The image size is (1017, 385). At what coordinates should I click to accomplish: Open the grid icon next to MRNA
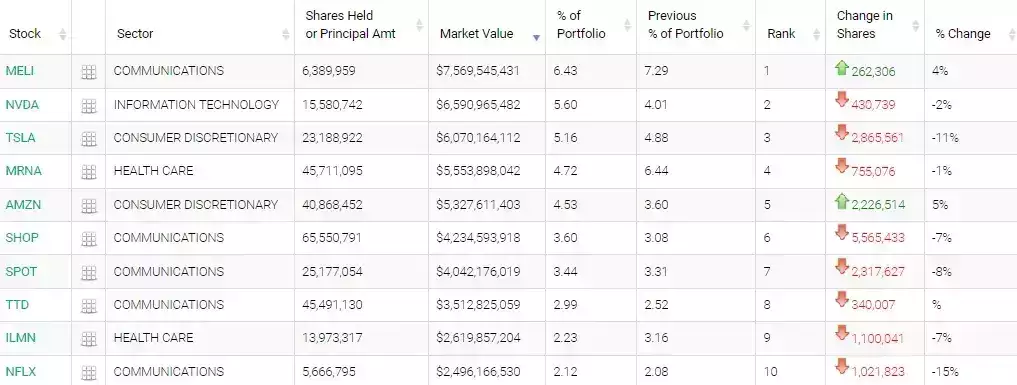coord(89,172)
